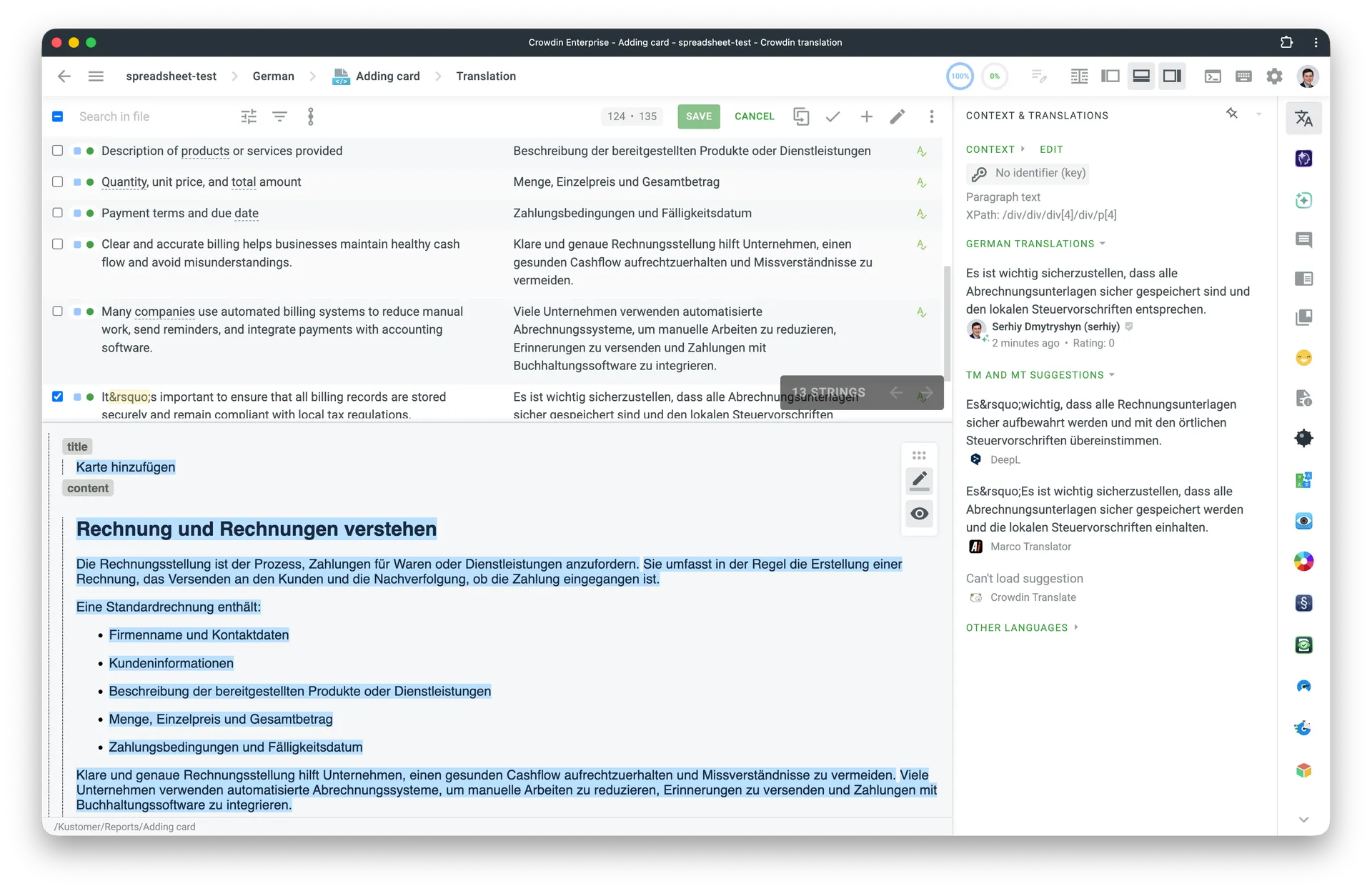Image resolution: width=1372 pixels, height=891 pixels.
Task: Collapse the GERMAN TRANSLATIONS section
Action: (1103, 244)
